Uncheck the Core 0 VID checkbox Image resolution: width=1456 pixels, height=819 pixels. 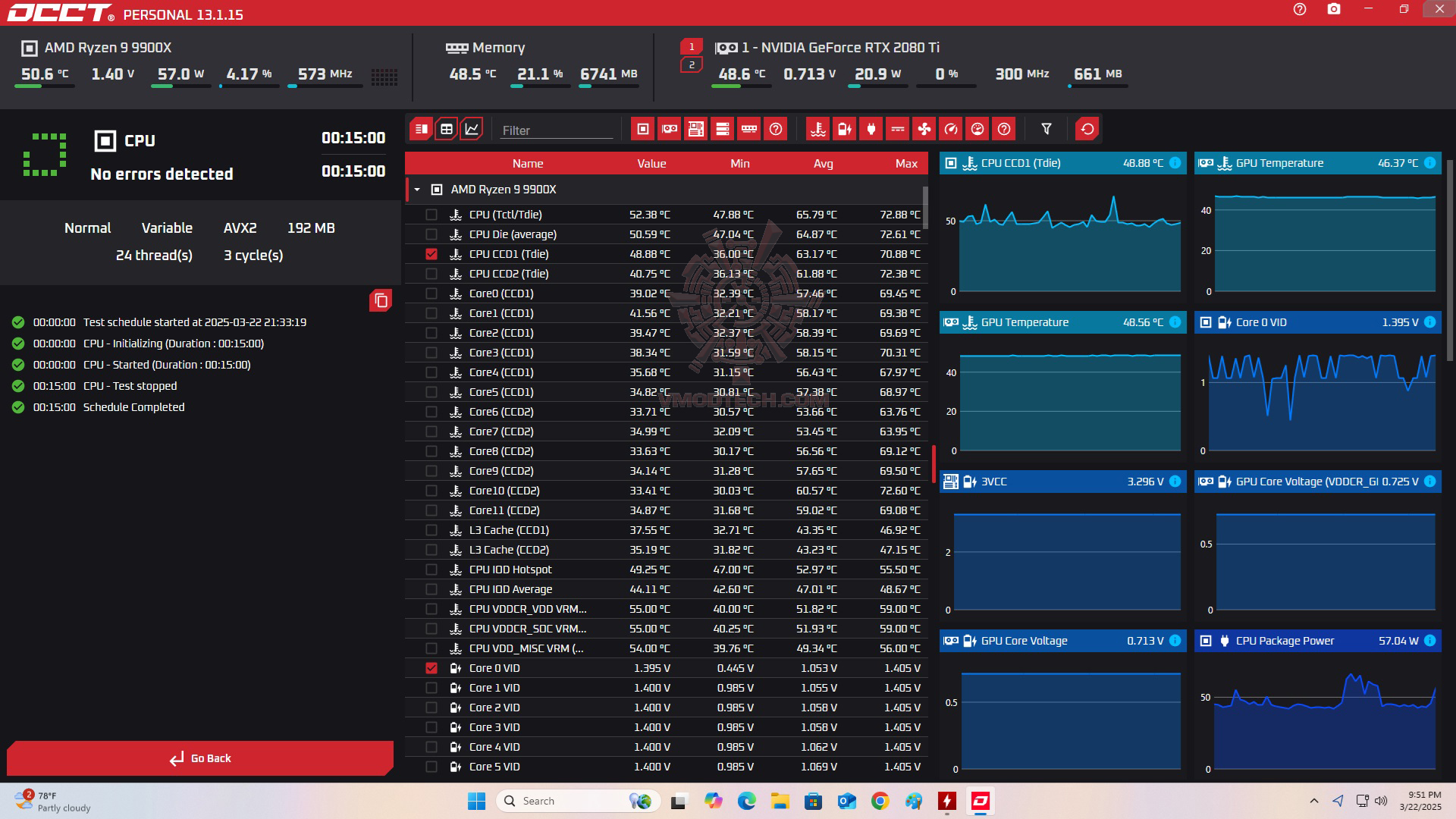click(431, 668)
